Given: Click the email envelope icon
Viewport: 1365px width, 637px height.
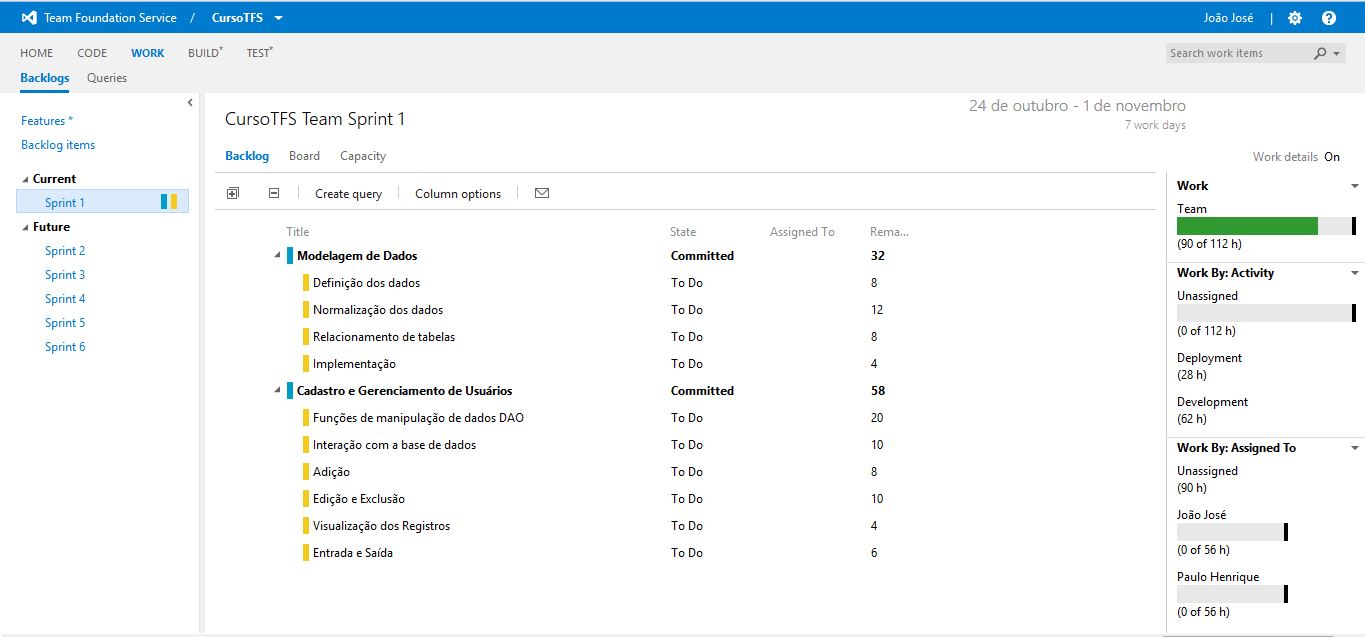Looking at the screenshot, I should point(542,193).
